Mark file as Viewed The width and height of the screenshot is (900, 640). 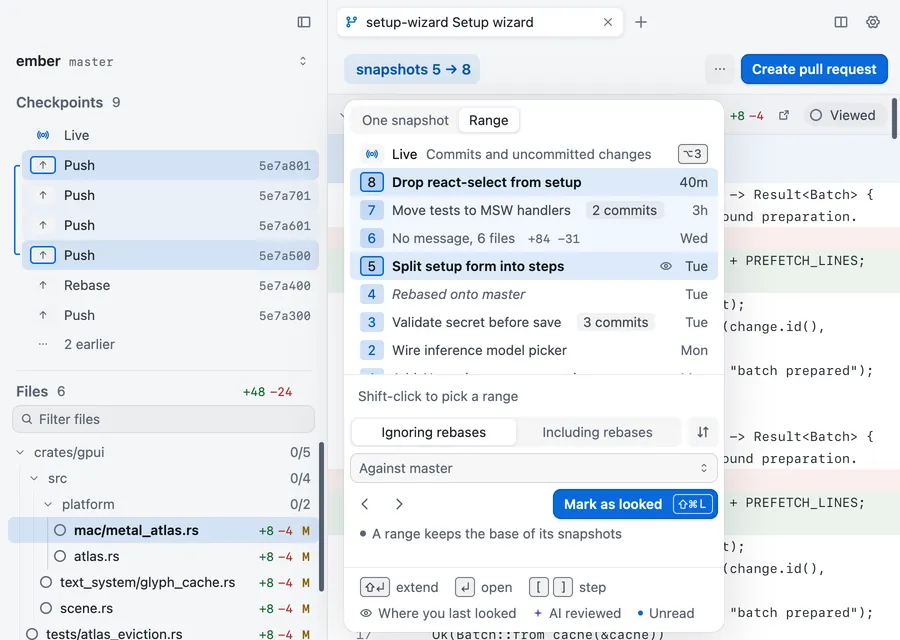(x=843, y=115)
